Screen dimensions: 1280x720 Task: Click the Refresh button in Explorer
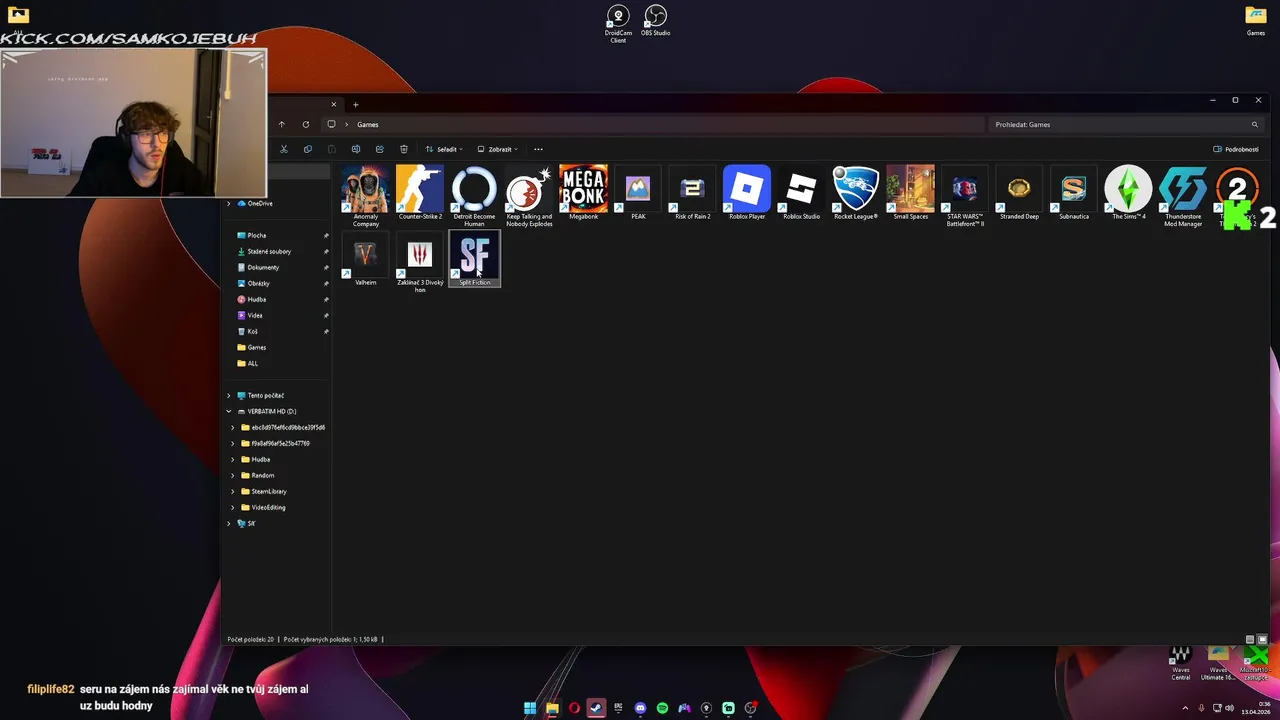pos(306,124)
